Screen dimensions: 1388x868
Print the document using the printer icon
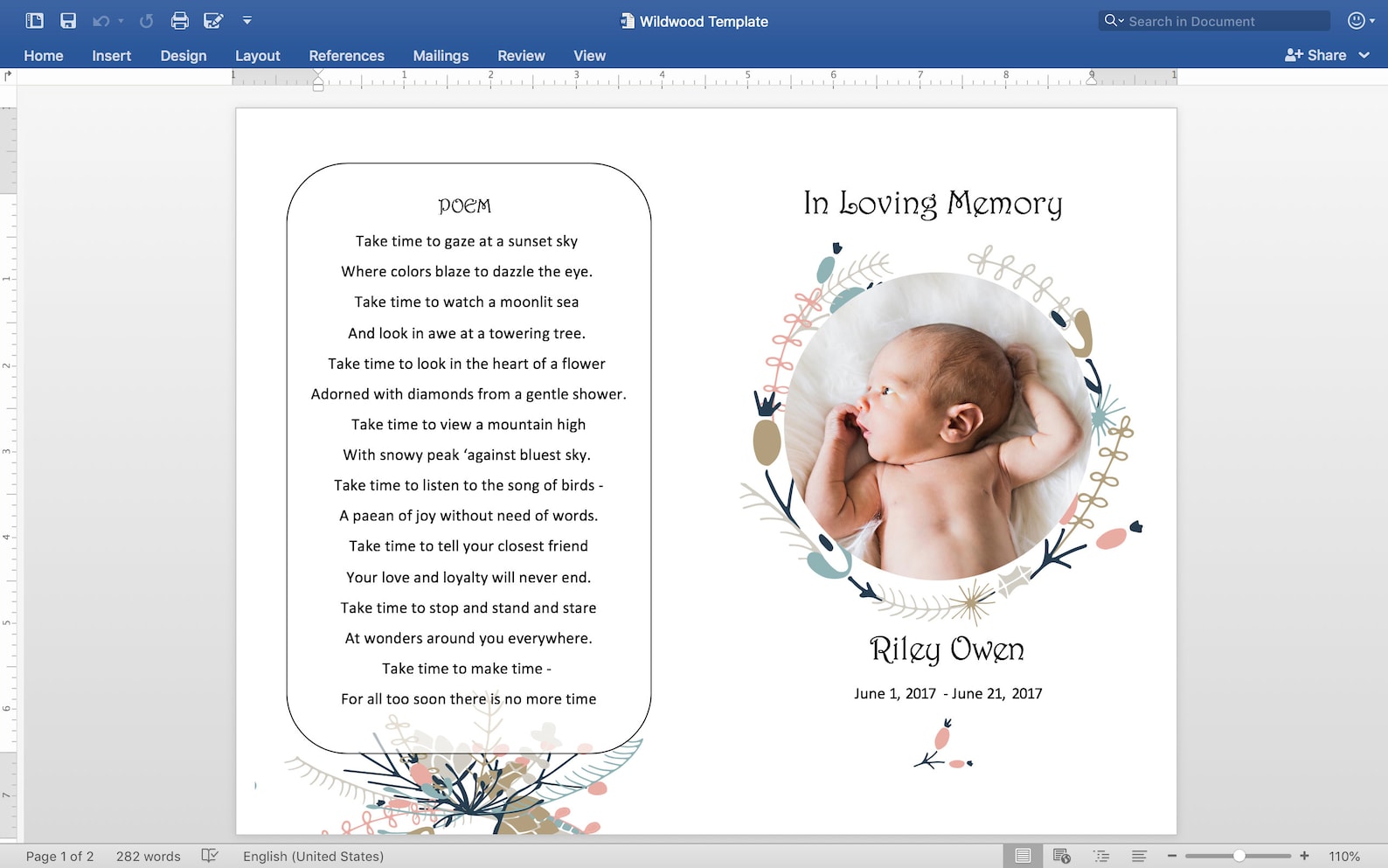click(x=180, y=21)
